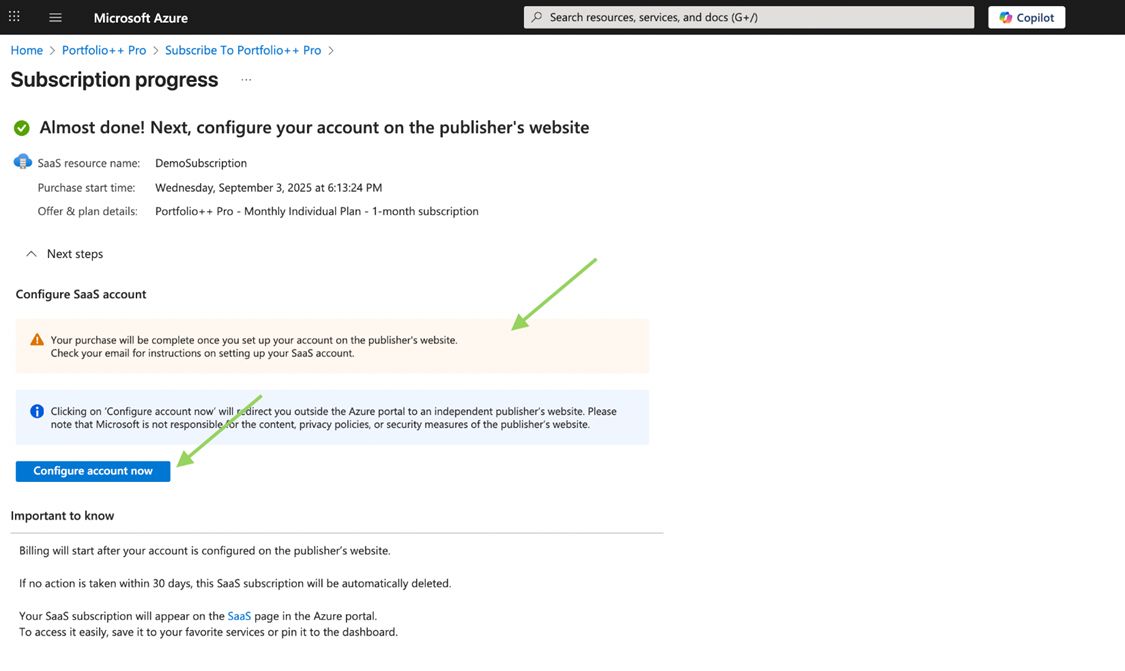Click the Copilot icon in the top bar

pyautogui.click(x=1004, y=17)
